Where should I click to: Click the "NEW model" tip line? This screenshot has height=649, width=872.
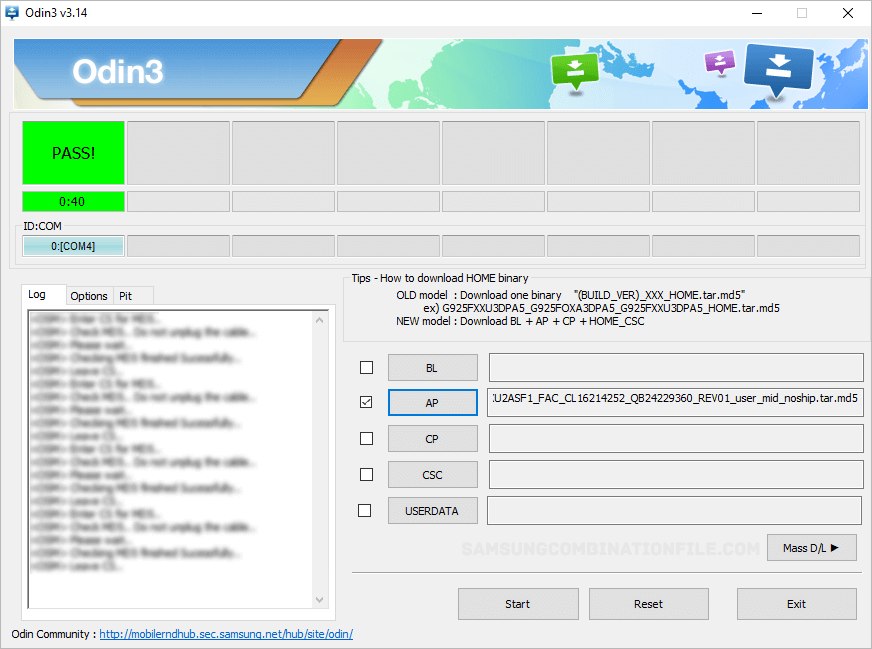pyautogui.click(x=520, y=321)
